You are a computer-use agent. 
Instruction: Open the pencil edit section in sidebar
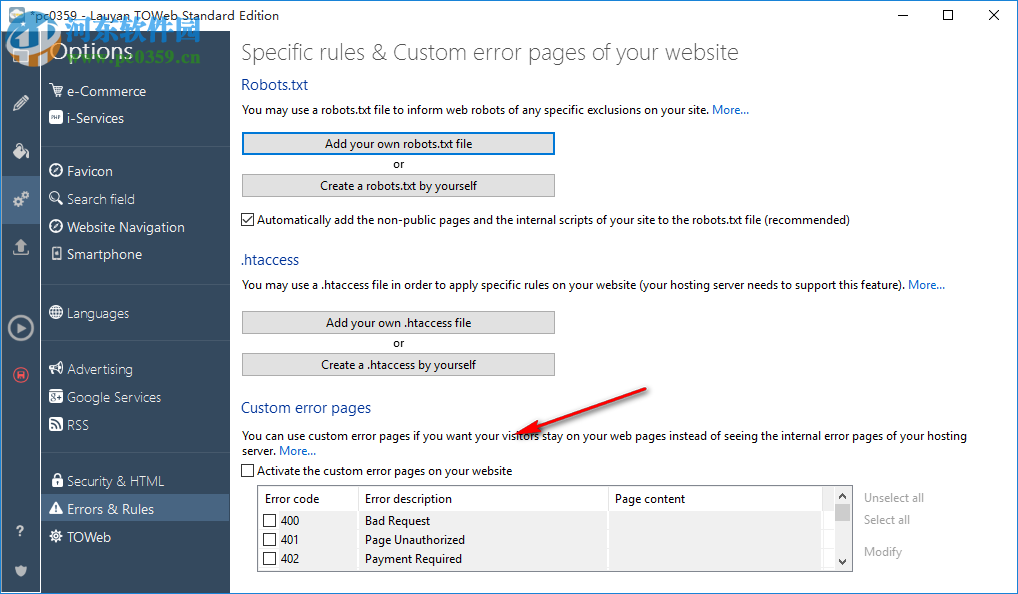[x=20, y=103]
